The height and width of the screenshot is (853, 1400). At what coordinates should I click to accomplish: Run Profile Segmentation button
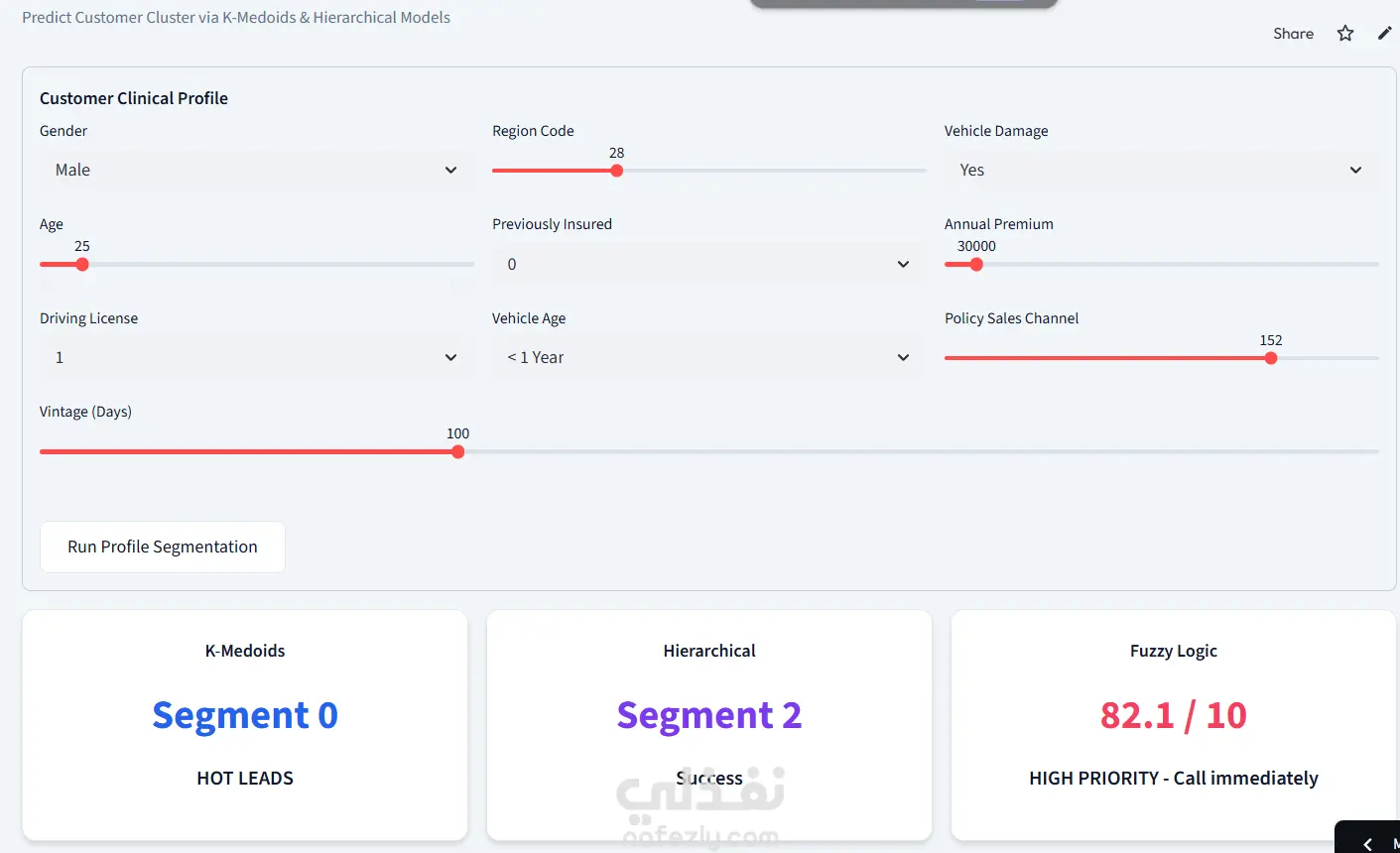tap(163, 548)
